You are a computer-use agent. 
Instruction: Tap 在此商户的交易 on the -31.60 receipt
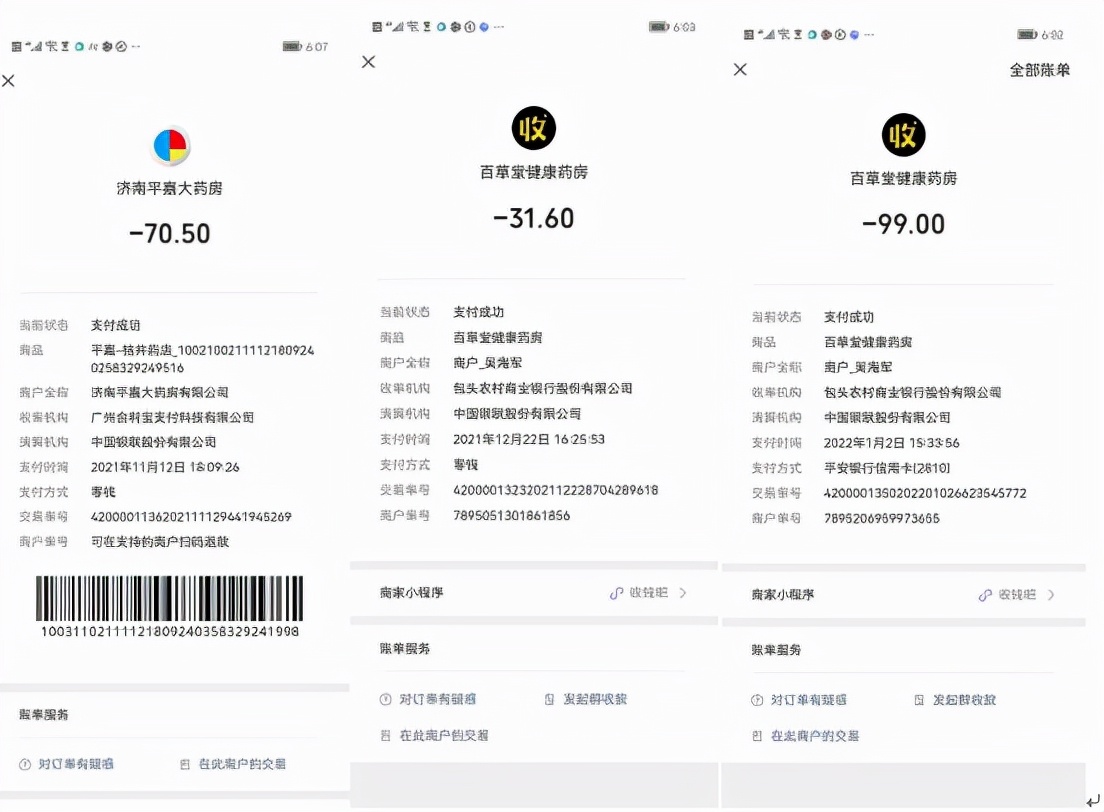444,735
